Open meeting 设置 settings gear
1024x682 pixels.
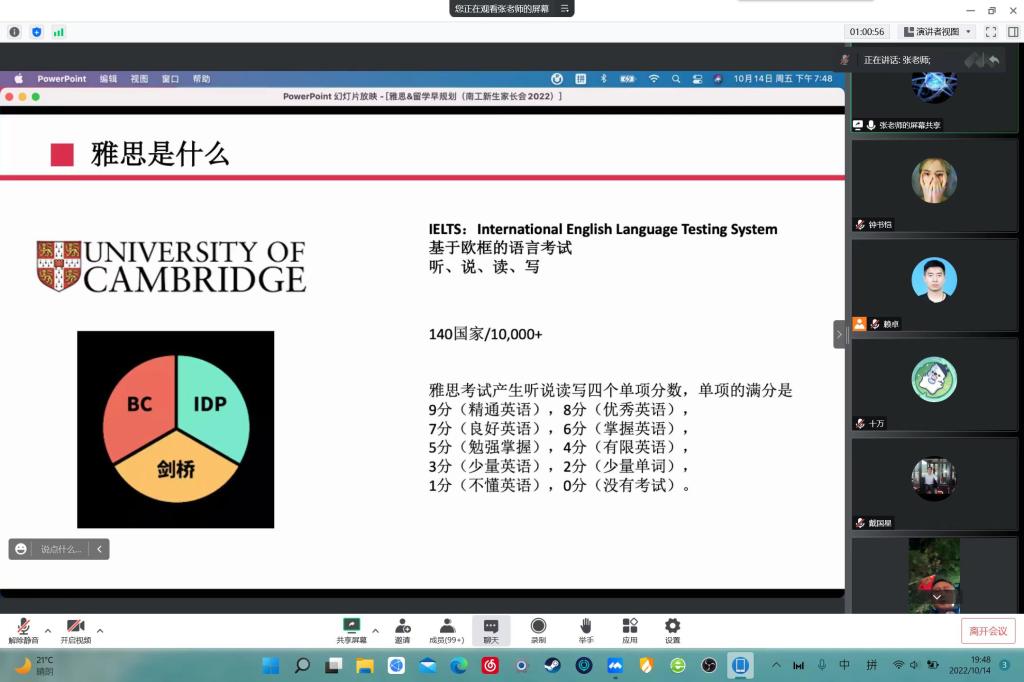672,630
